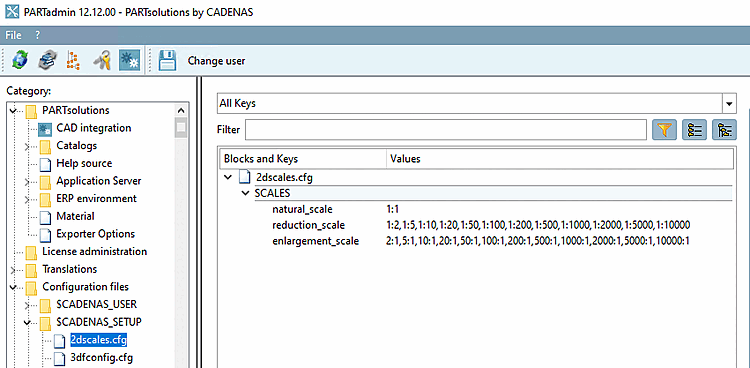Image resolution: width=750 pixels, height=368 pixels.
Task: Select 2dscales.cfg in the category tree
Action: tap(98, 340)
